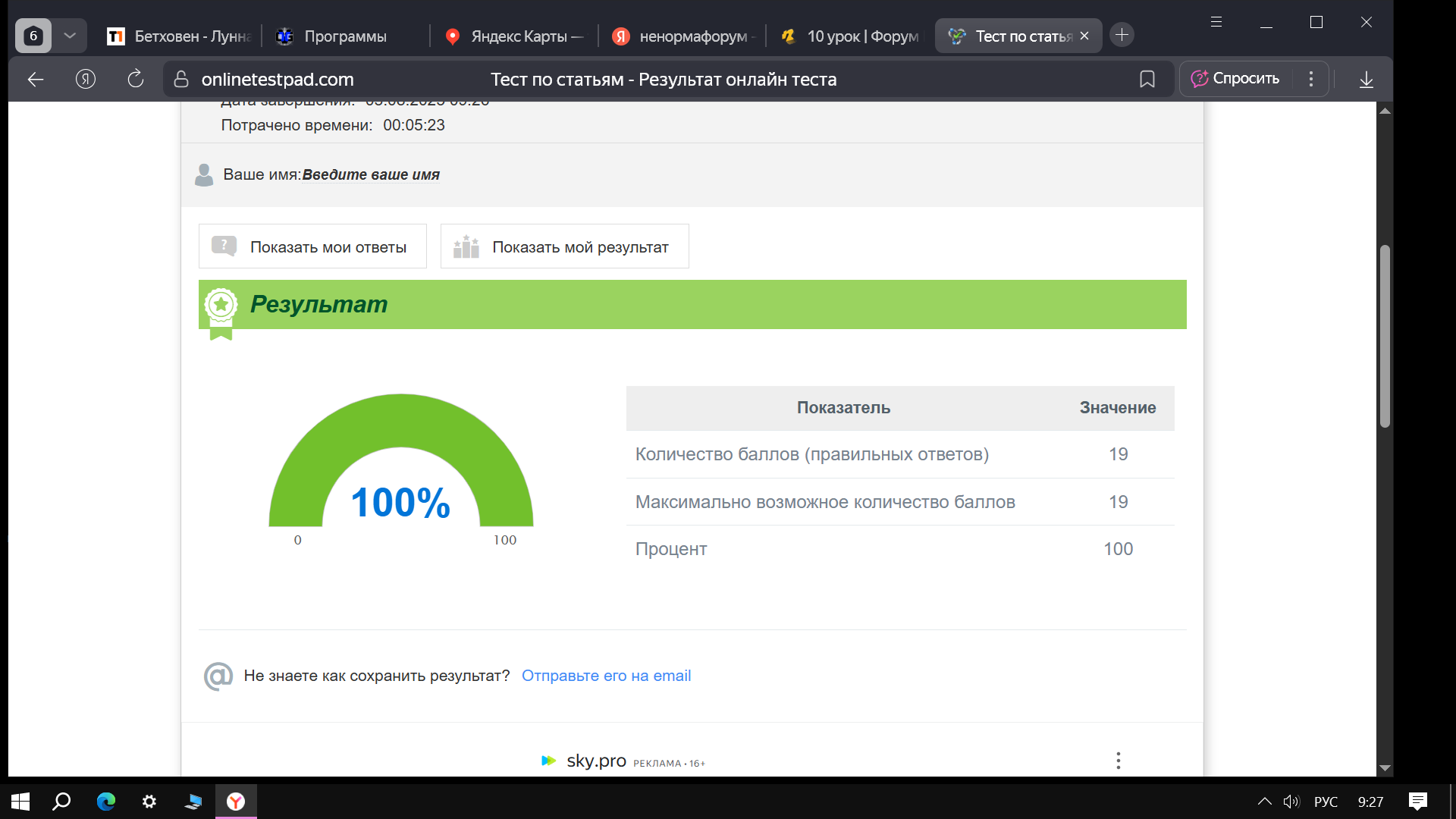Expand the tab groups dropdown chevron
This screenshot has width=1456, height=819.
click(70, 36)
